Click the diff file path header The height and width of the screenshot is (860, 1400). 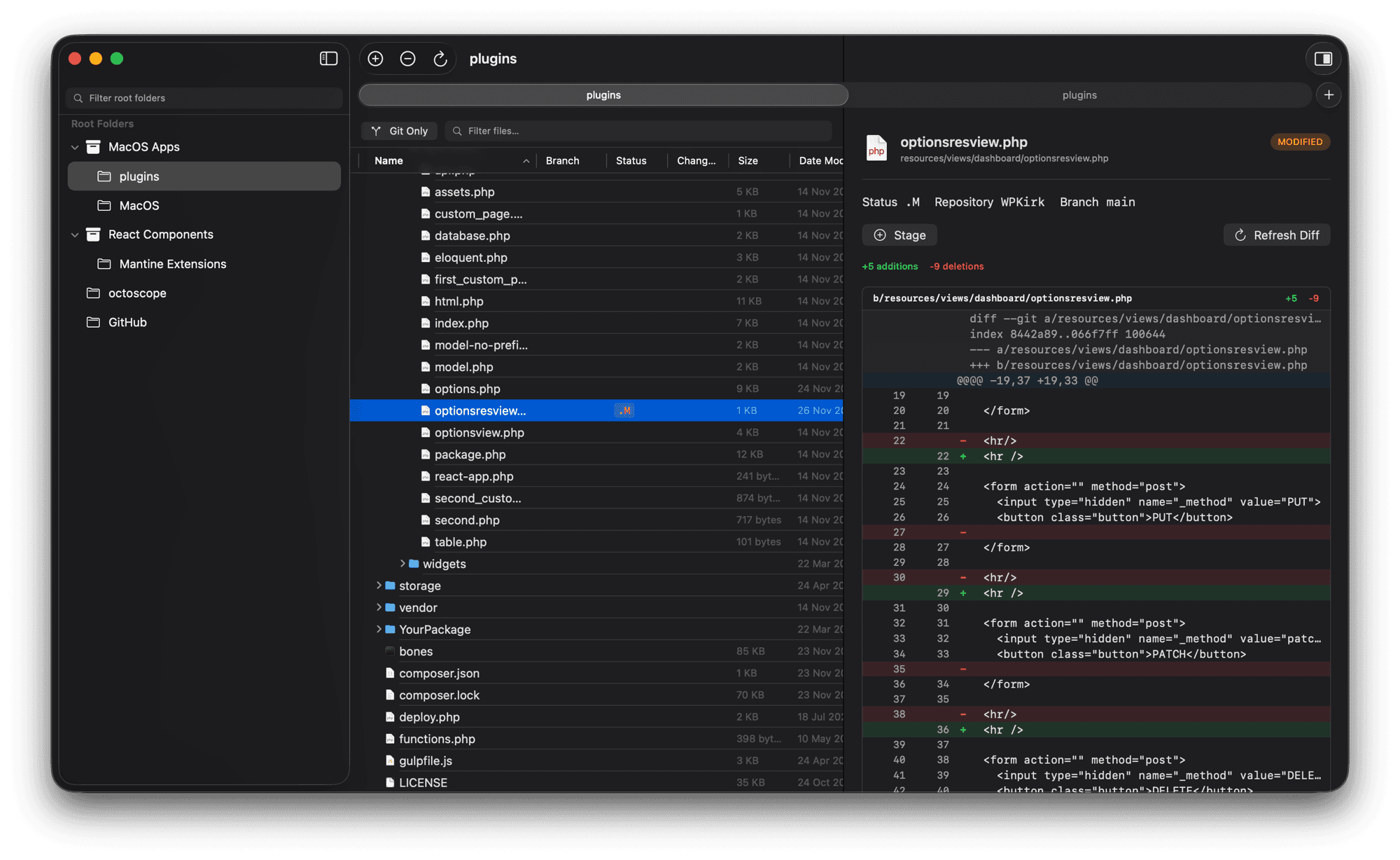1002,298
